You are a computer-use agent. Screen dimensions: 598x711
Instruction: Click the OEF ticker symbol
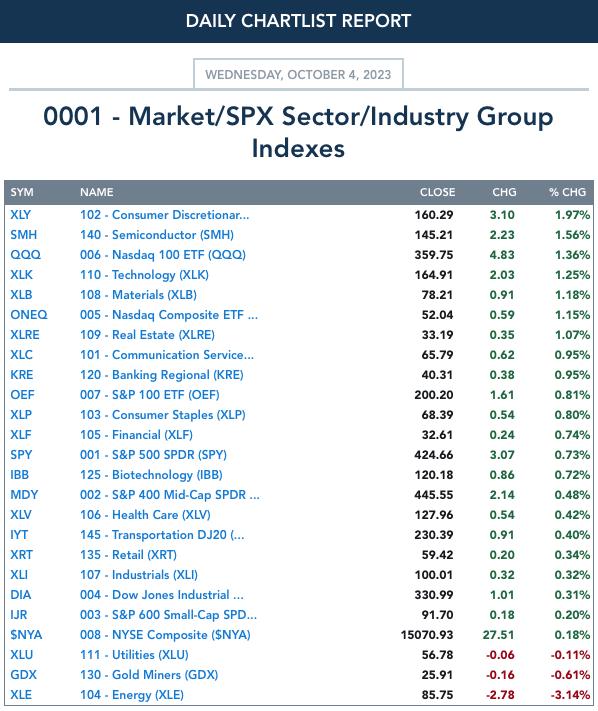pos(22,395)
